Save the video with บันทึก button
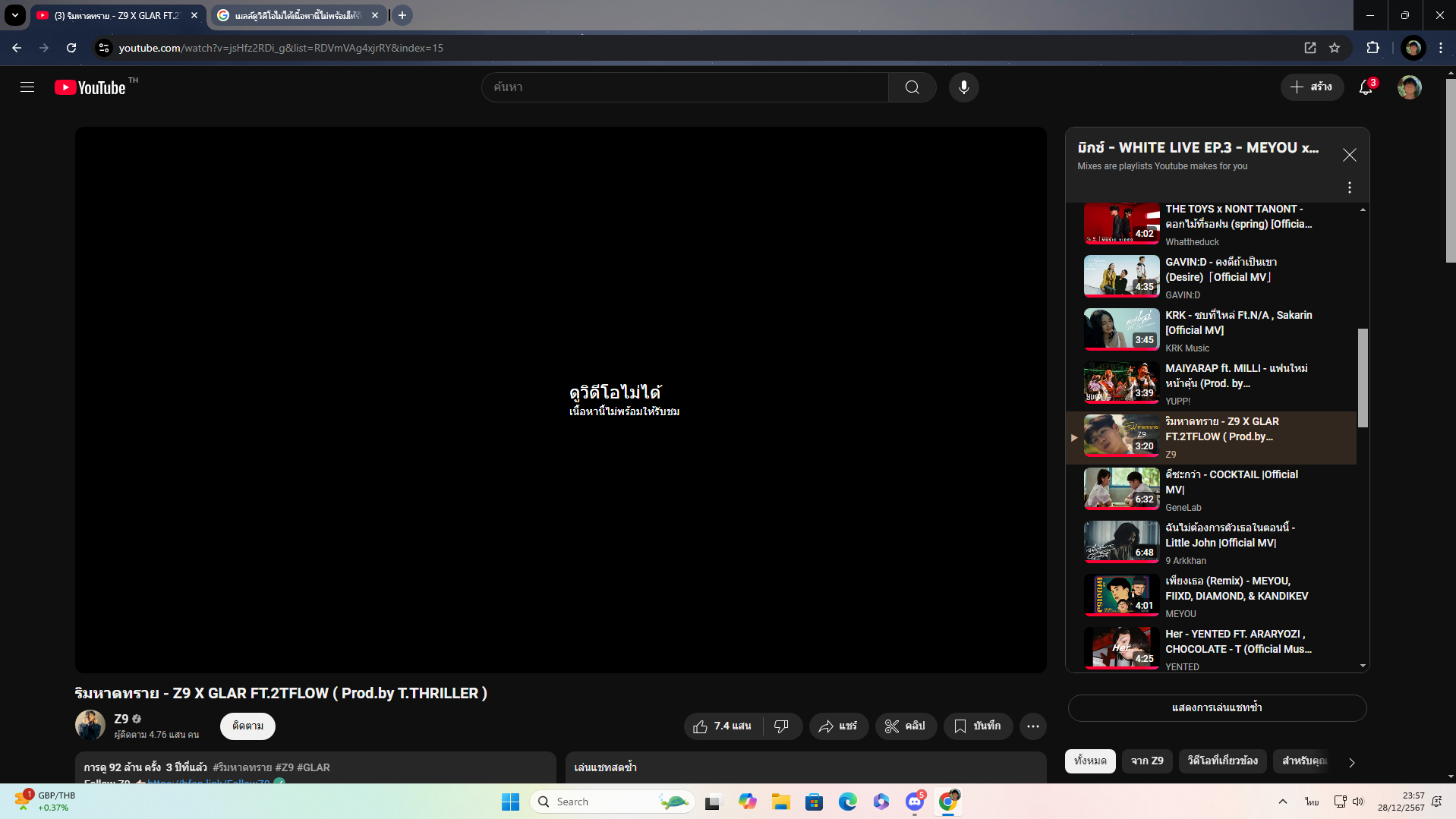This screenshot has width=1456, height=819. tap(978, 726)
